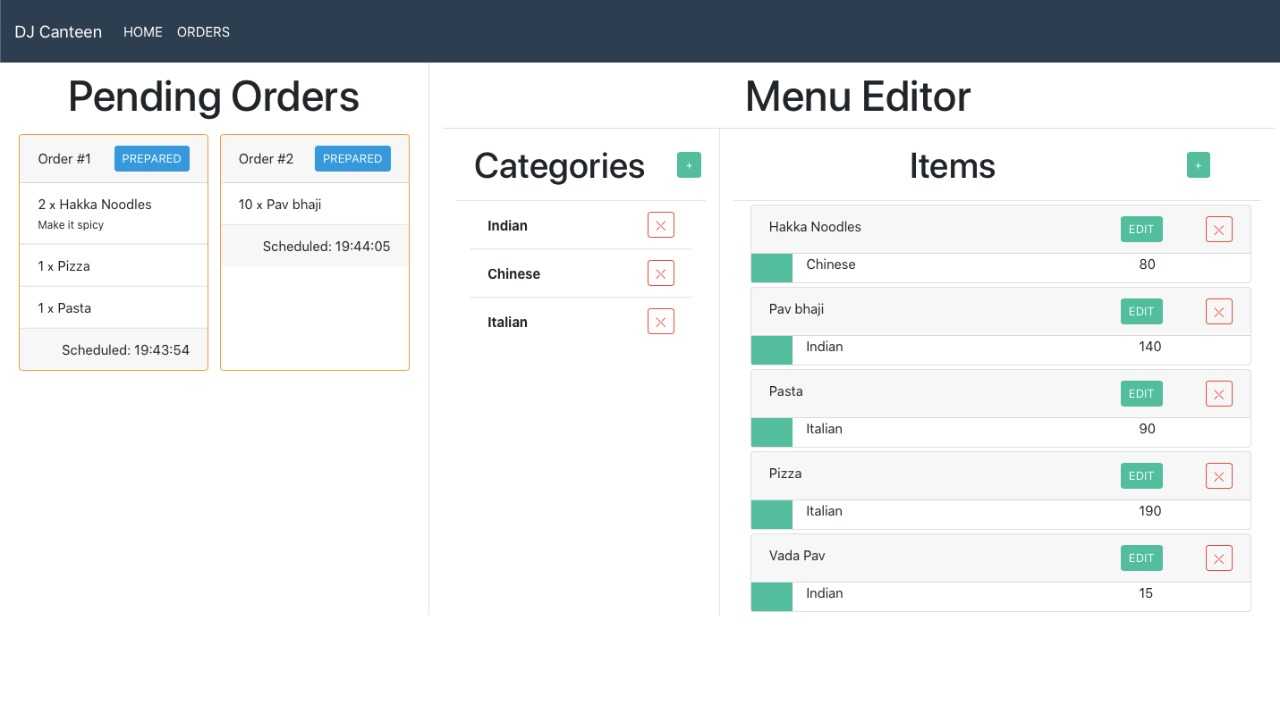This screenshot has width=1280, height=705.
Task: Go to HOME in navbar
Action: (x=143, y=32)
